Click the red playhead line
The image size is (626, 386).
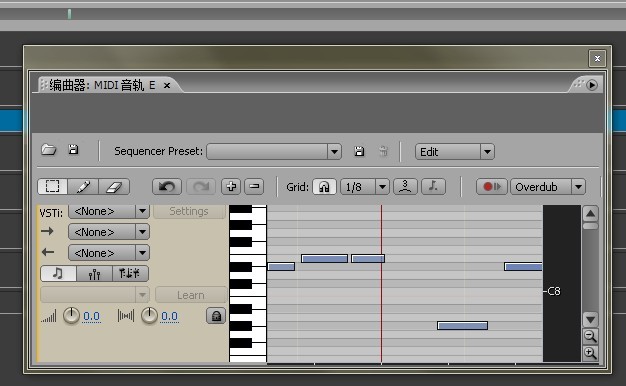tap(381, 283)
